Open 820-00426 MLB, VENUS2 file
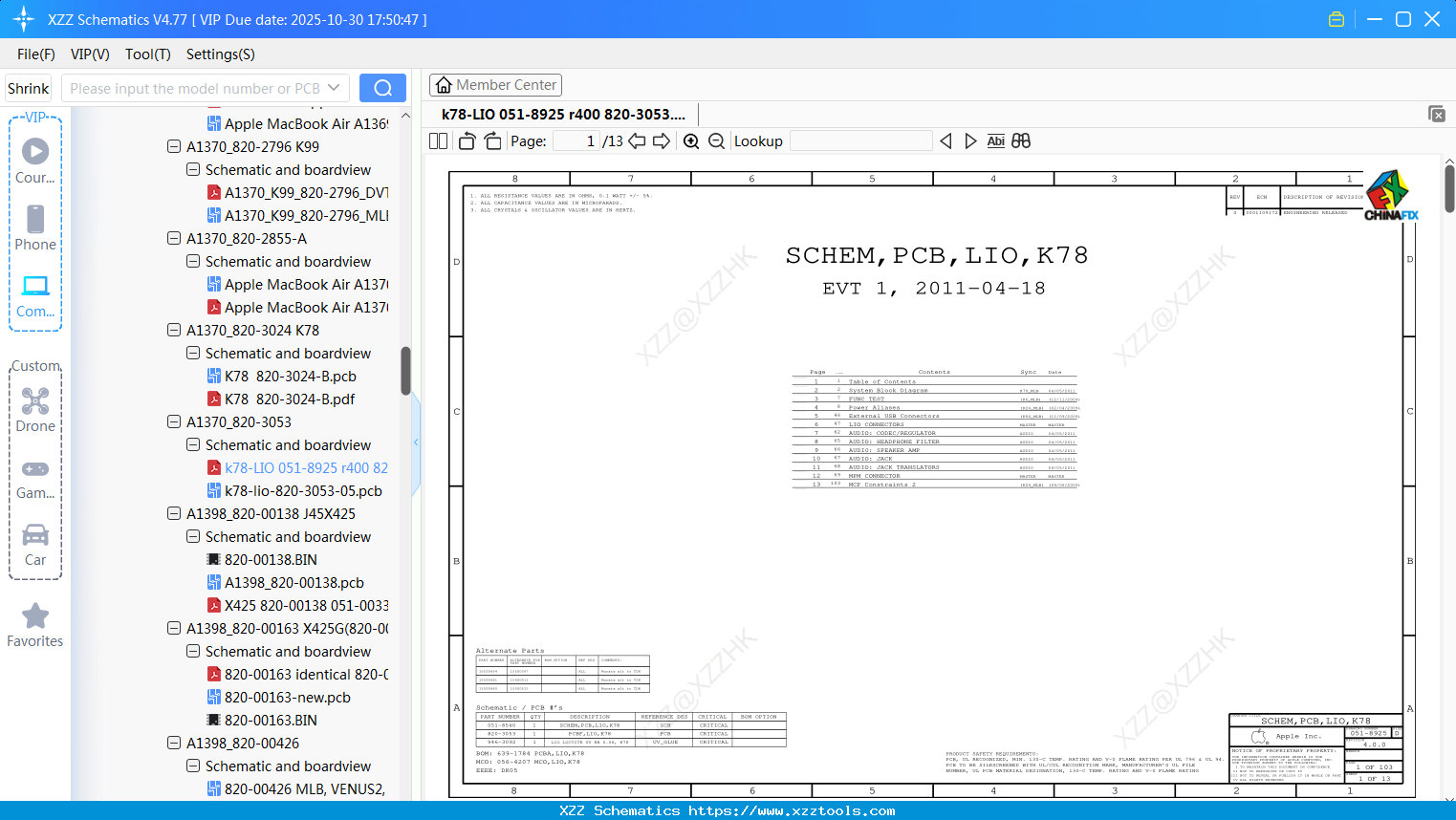The image size is (1456, 820). [x=297, y=789]
